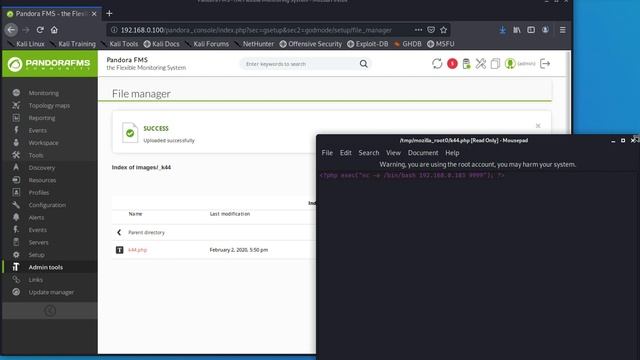Open Mousepad Edit menu
640x360 pixels.
pos(345,153)
